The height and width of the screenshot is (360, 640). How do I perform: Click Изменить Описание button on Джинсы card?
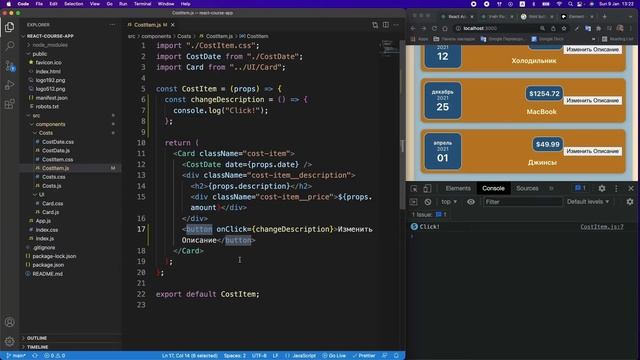coord(593,151)
